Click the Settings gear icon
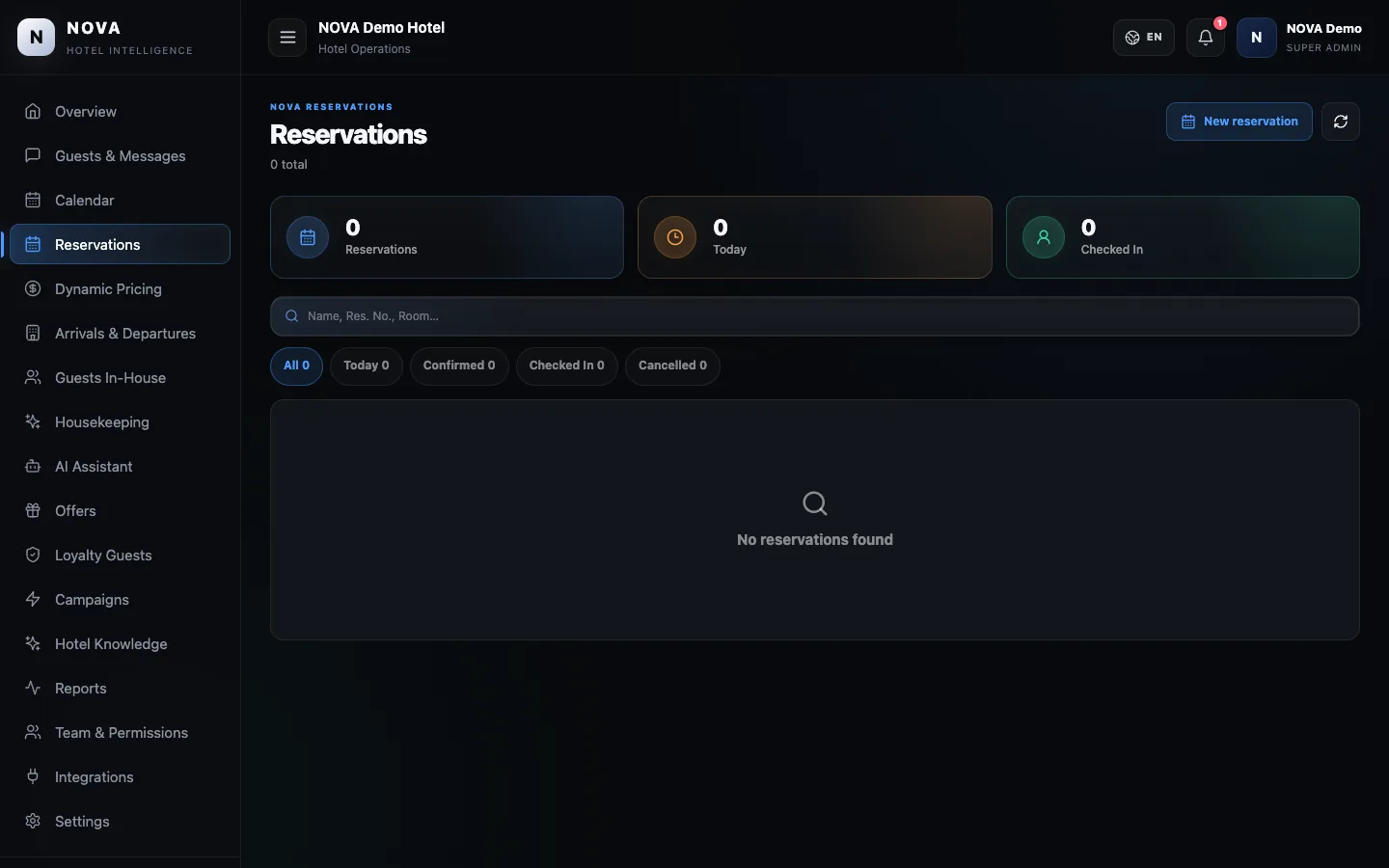 33,821
